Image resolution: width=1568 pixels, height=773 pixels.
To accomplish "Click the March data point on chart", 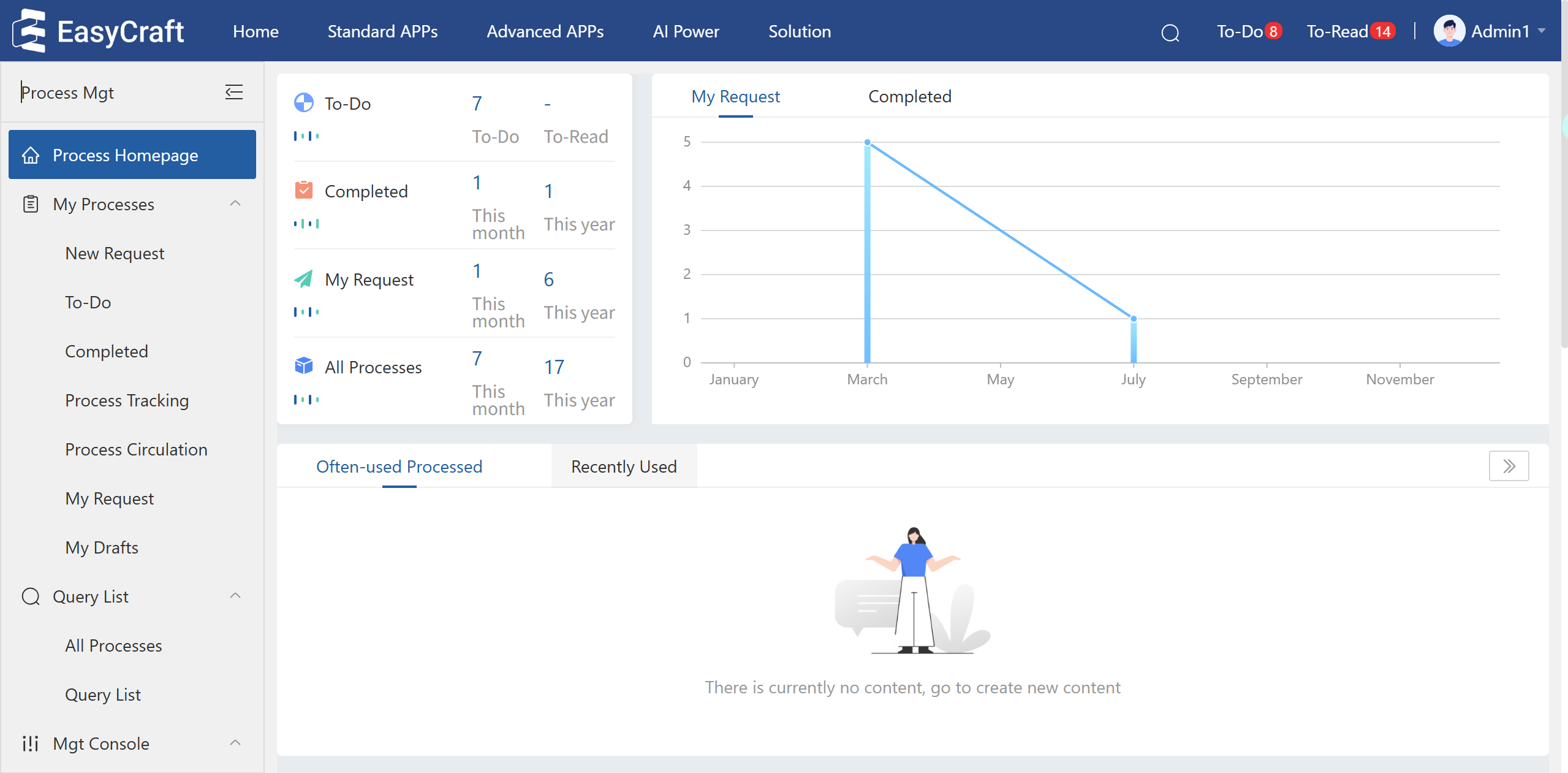I will tap(867, 142).
